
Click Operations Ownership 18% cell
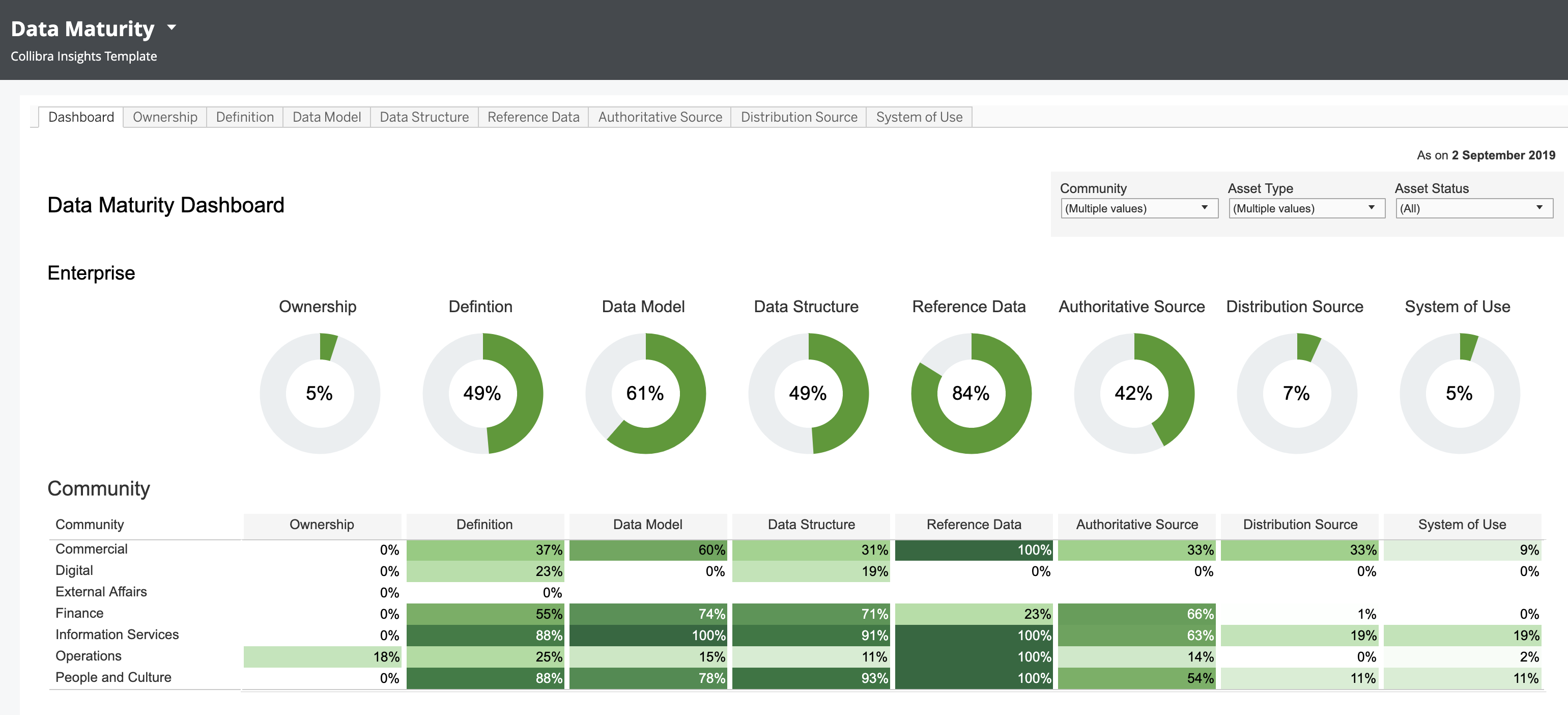pyautogui.click(x=322, y=656)
